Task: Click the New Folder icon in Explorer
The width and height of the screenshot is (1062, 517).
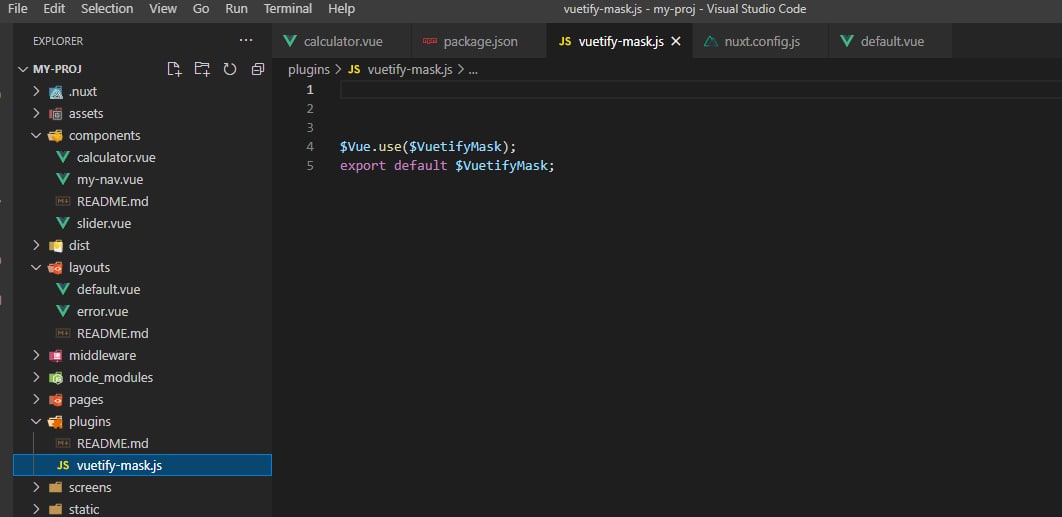Action: pos(202,68)
